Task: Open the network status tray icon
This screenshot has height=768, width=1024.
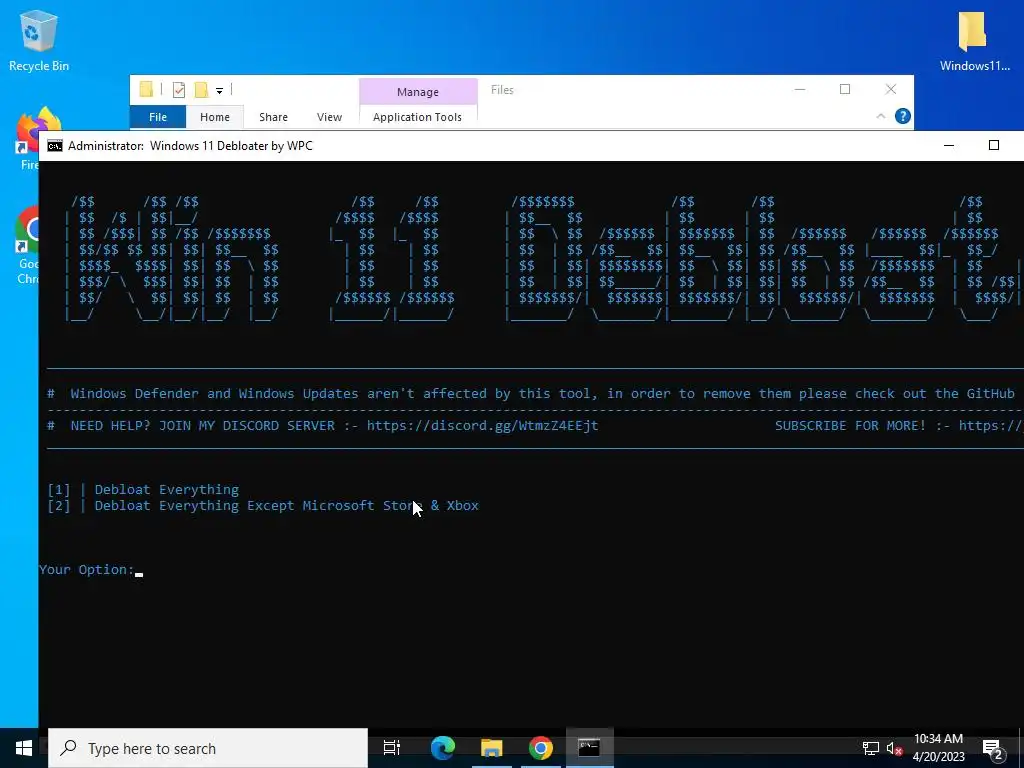Action: [x=871, y=748]
